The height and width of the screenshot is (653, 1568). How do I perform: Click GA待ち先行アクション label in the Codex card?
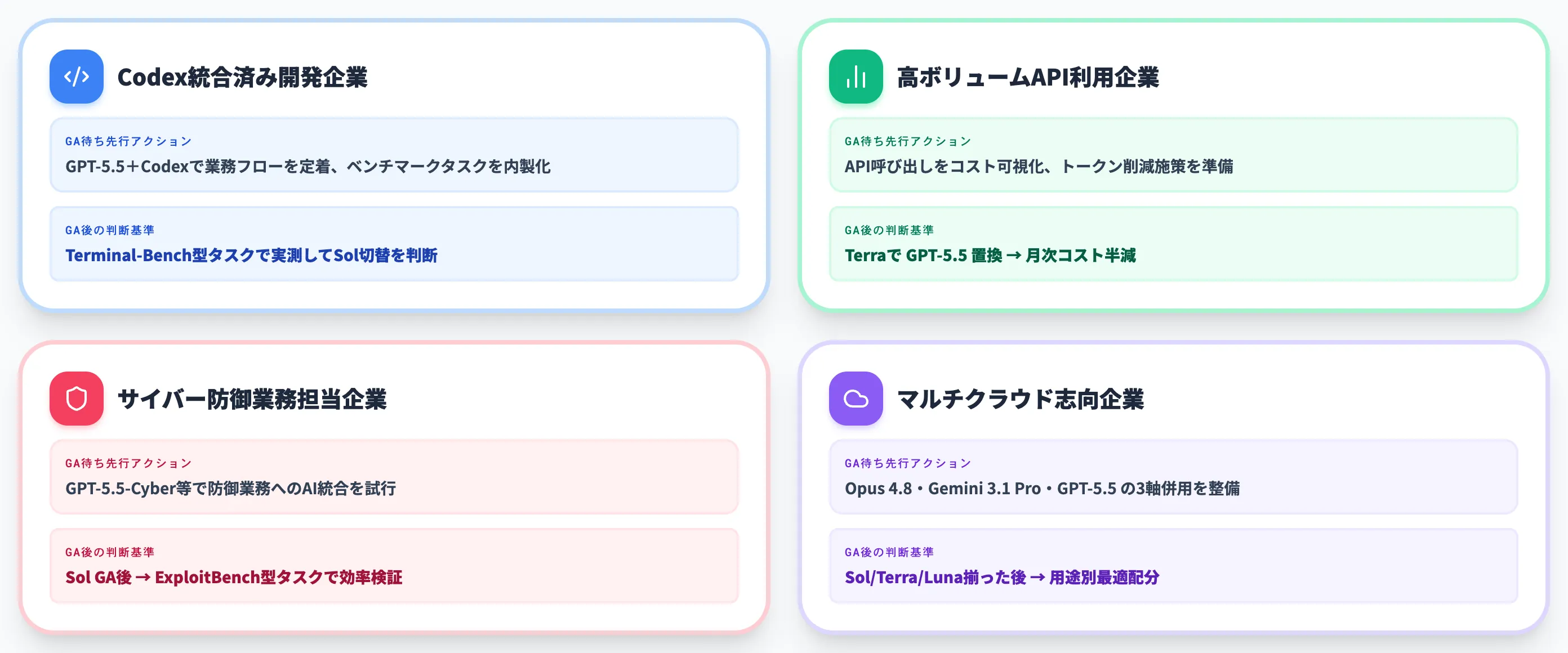tap(128, 141)
